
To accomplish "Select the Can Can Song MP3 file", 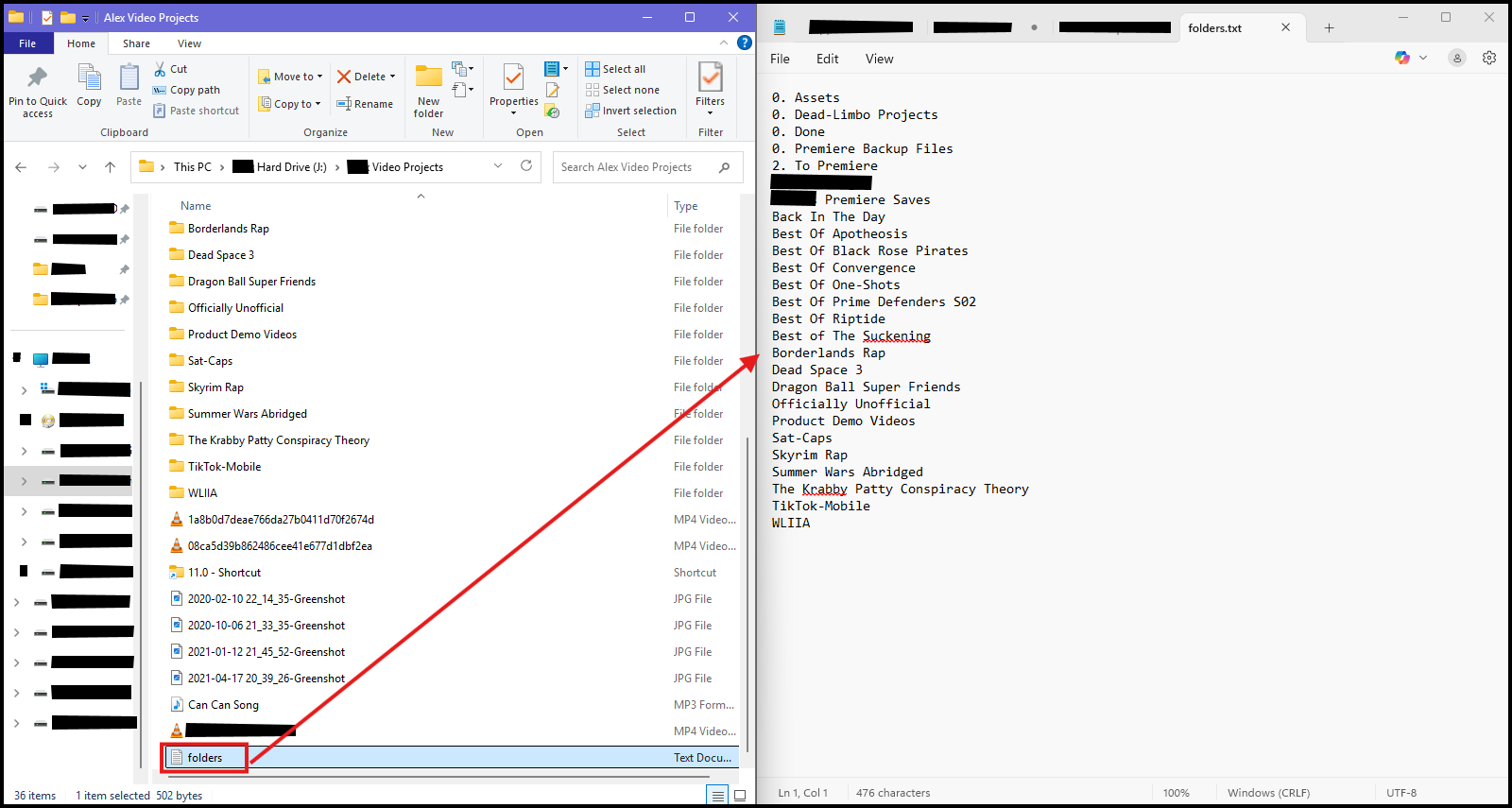I will point(223,705).
